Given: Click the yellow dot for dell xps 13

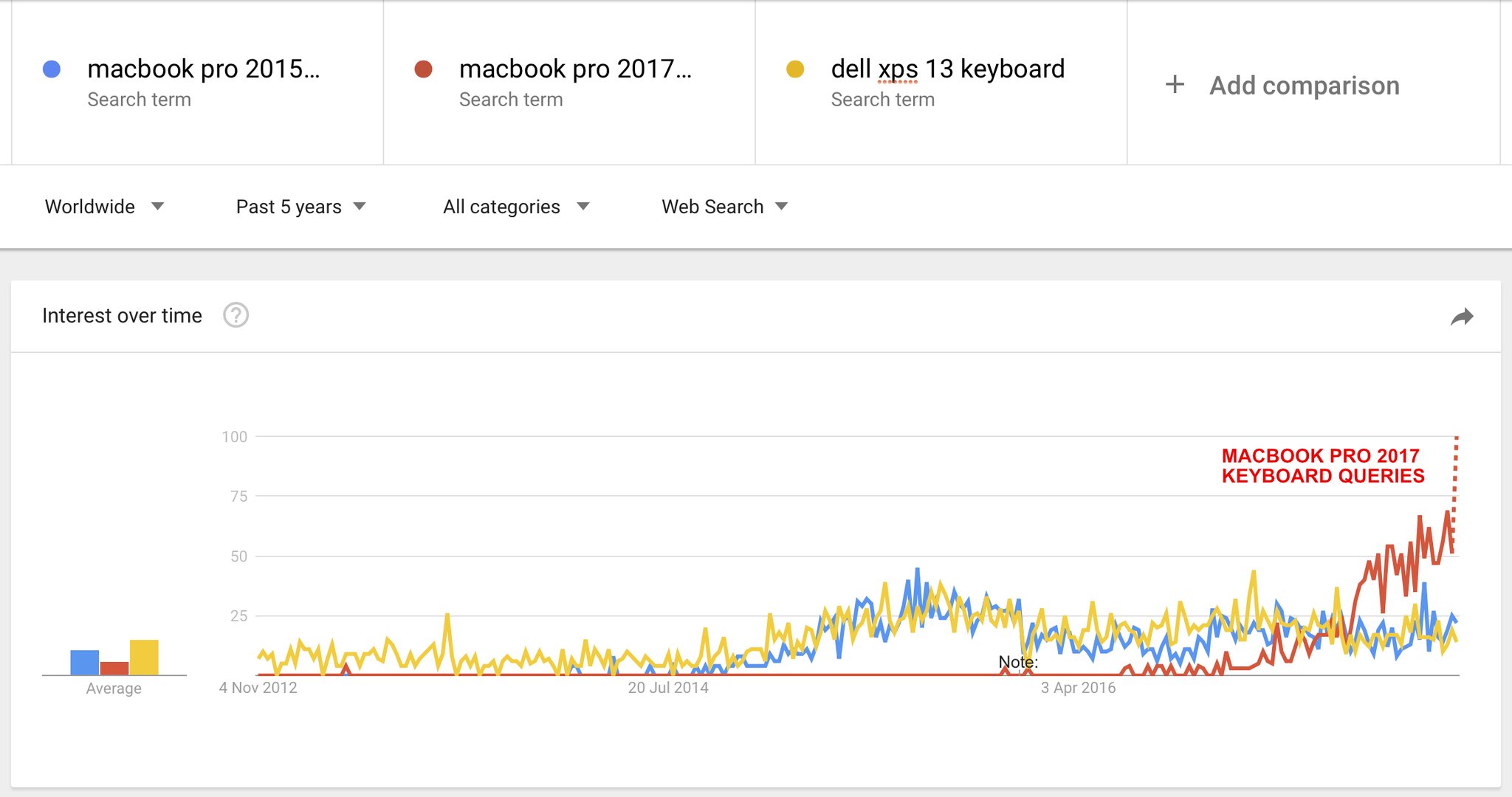Looking at the screenshot, I should pos(795,69).
